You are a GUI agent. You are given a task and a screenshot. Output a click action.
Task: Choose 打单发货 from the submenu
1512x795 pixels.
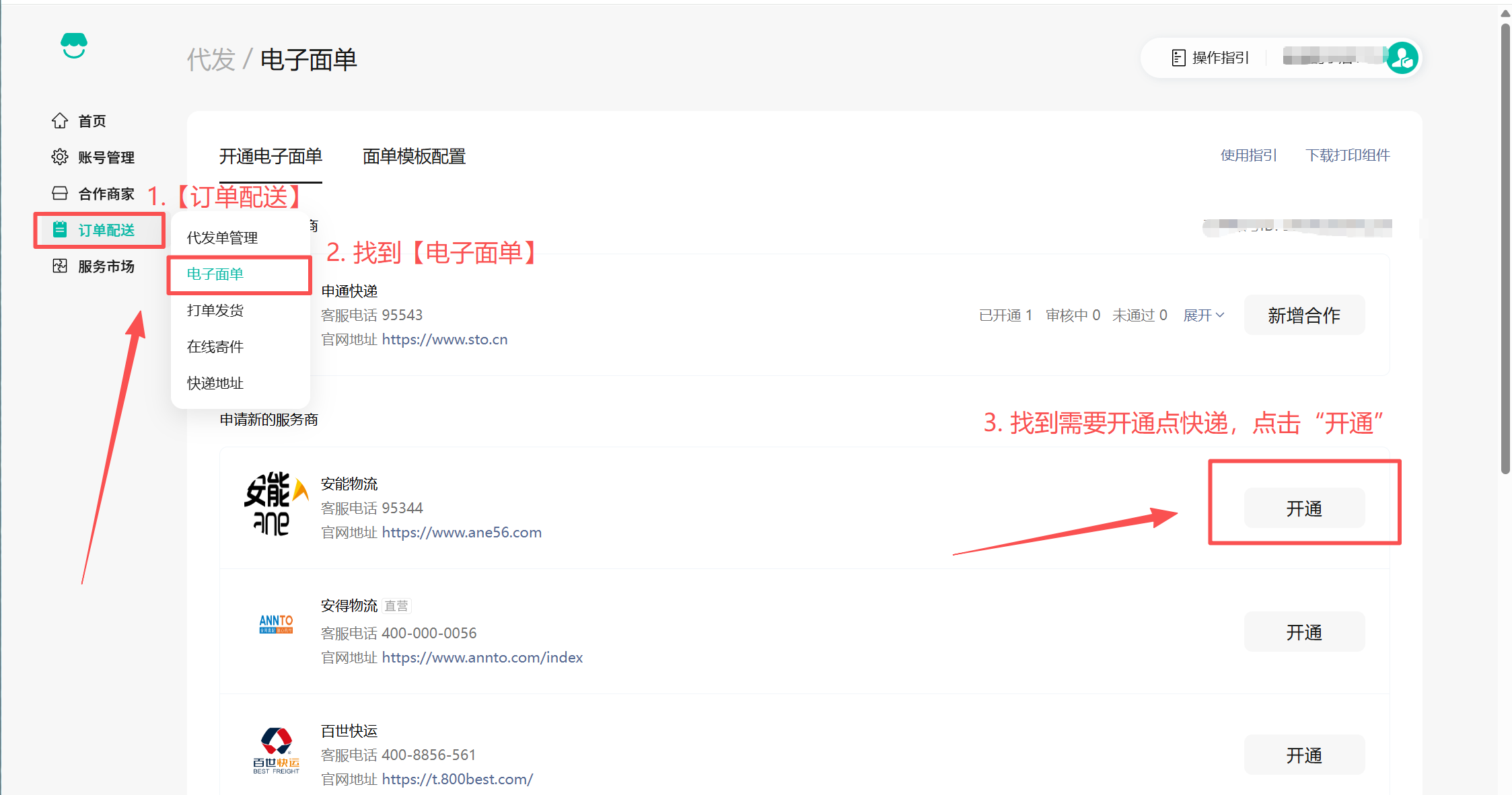click(x=215, y=310)
